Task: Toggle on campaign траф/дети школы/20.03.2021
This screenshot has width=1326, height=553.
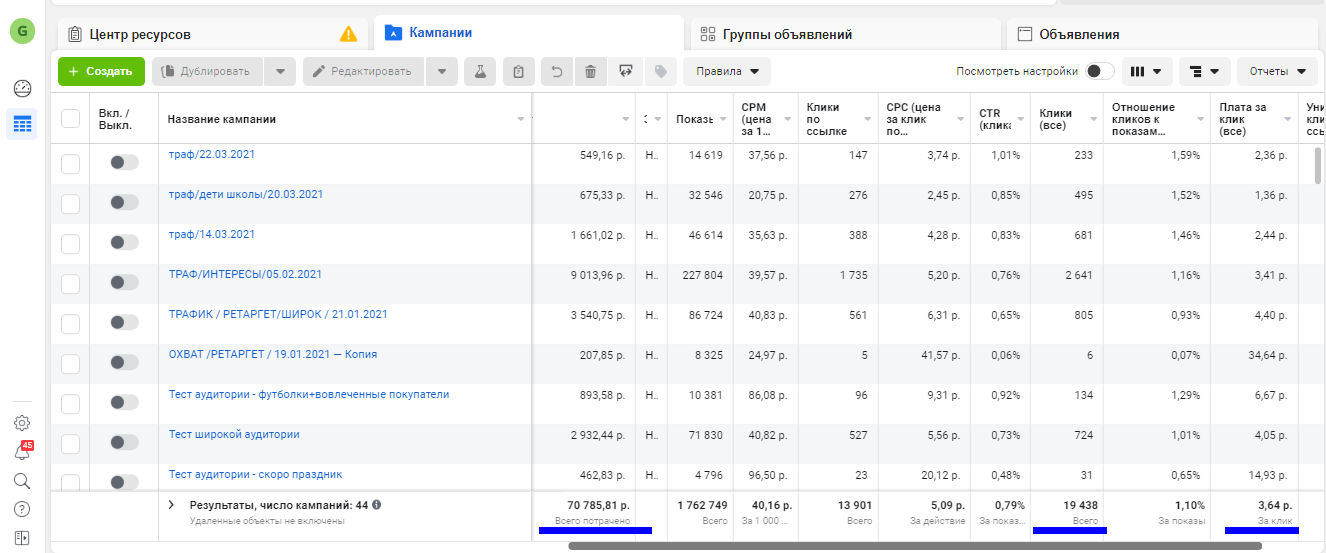Action: click(124, 202)
